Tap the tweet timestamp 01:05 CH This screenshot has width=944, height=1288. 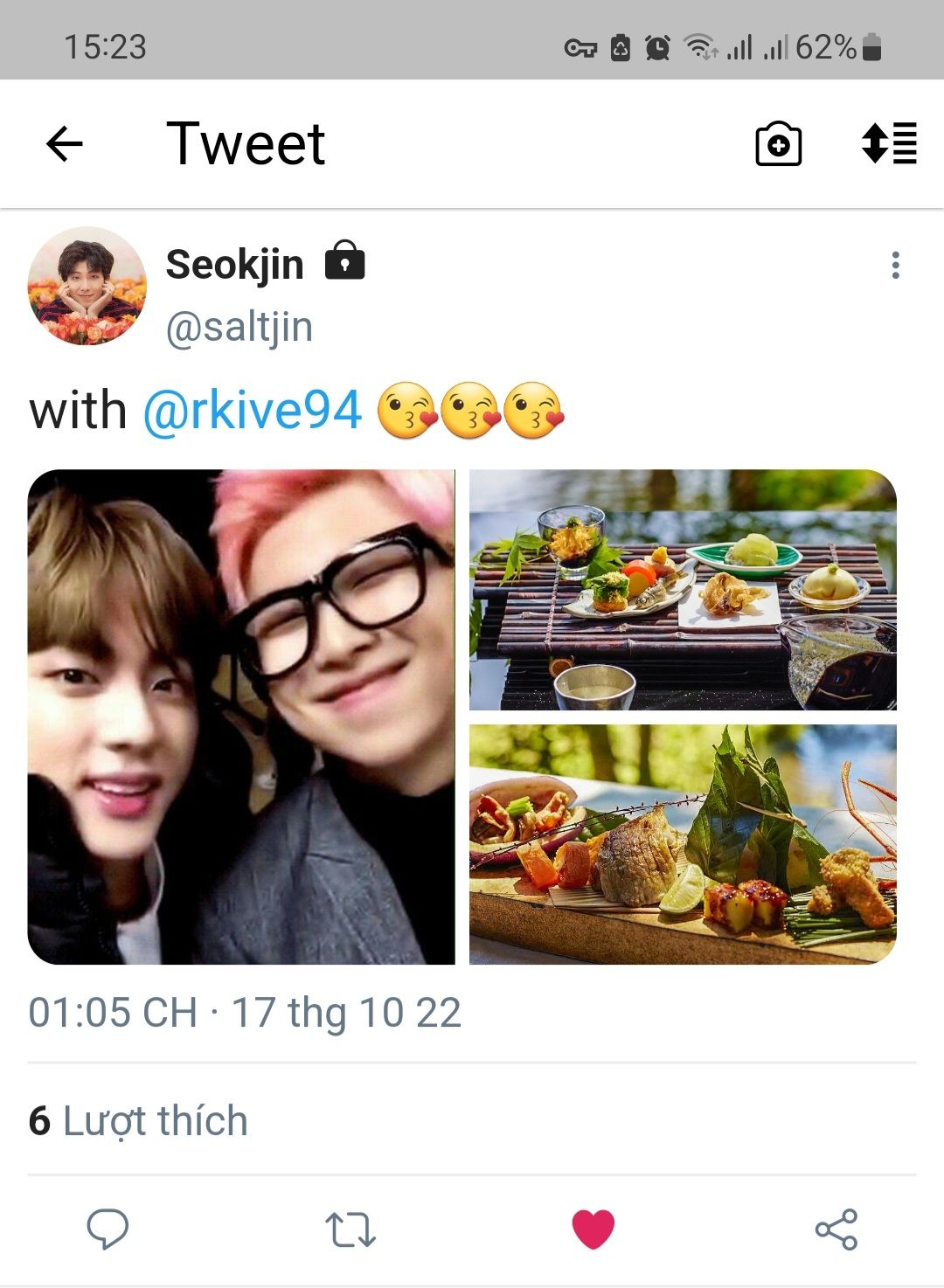click(113, 1013)
